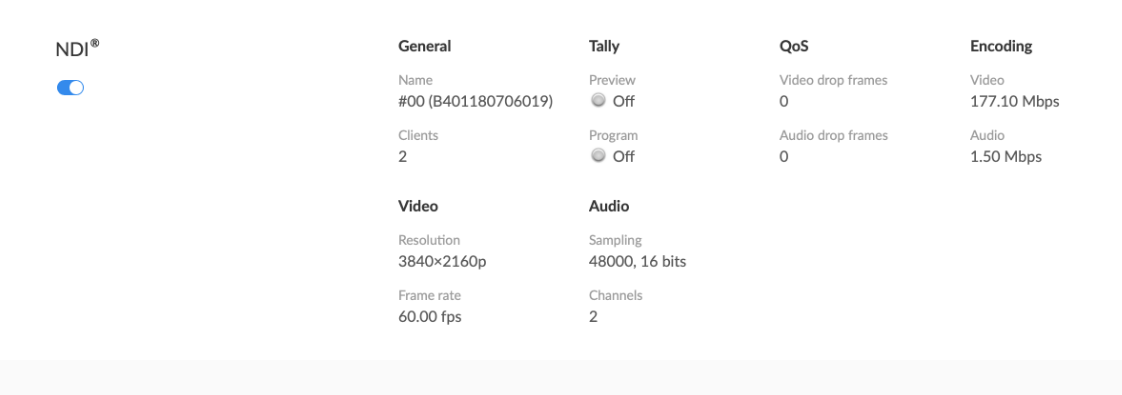Click the Tally Preview indicator light

[598, 100]
